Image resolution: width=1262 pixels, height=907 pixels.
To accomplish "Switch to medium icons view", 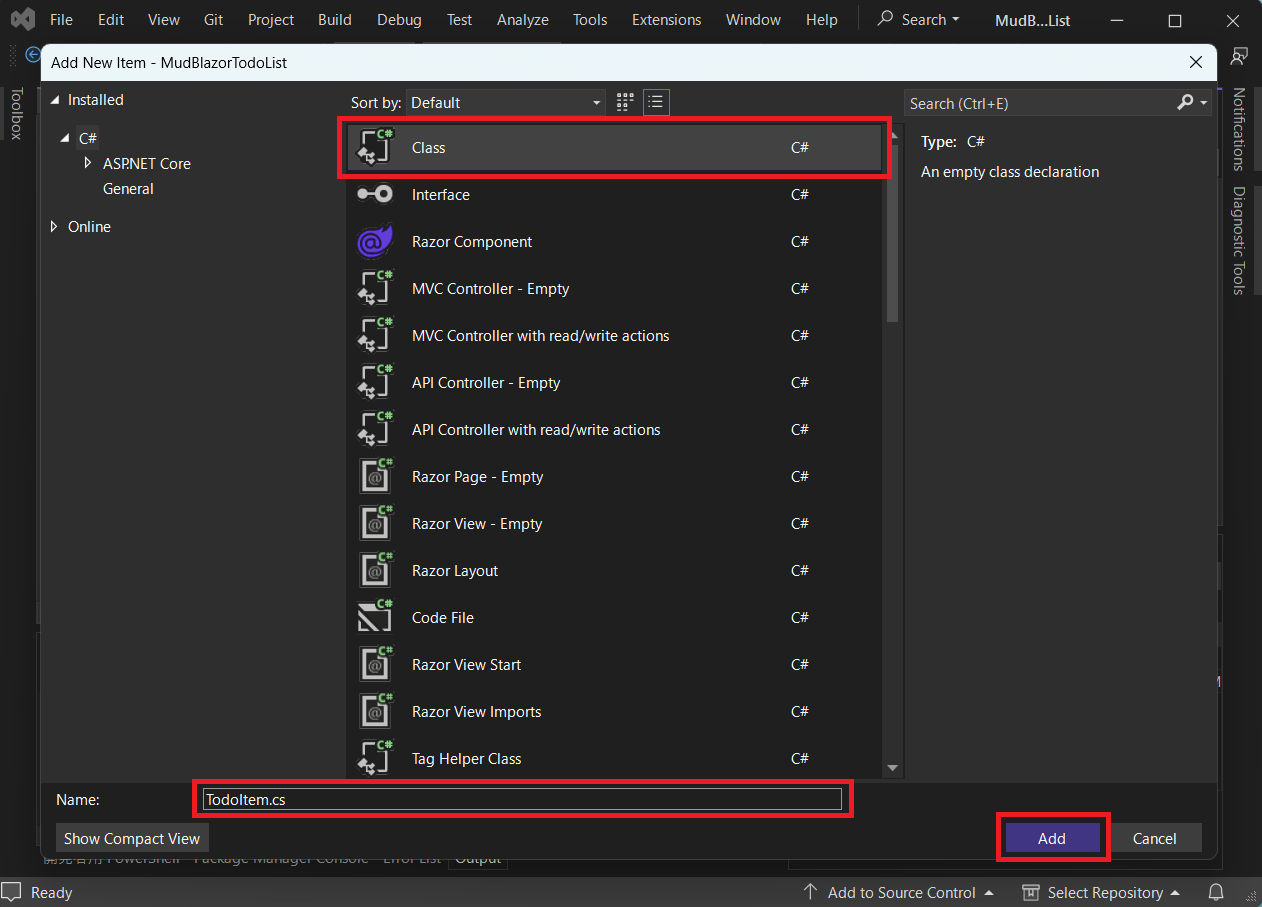I will pyautogui.click(x=625, y=102).
